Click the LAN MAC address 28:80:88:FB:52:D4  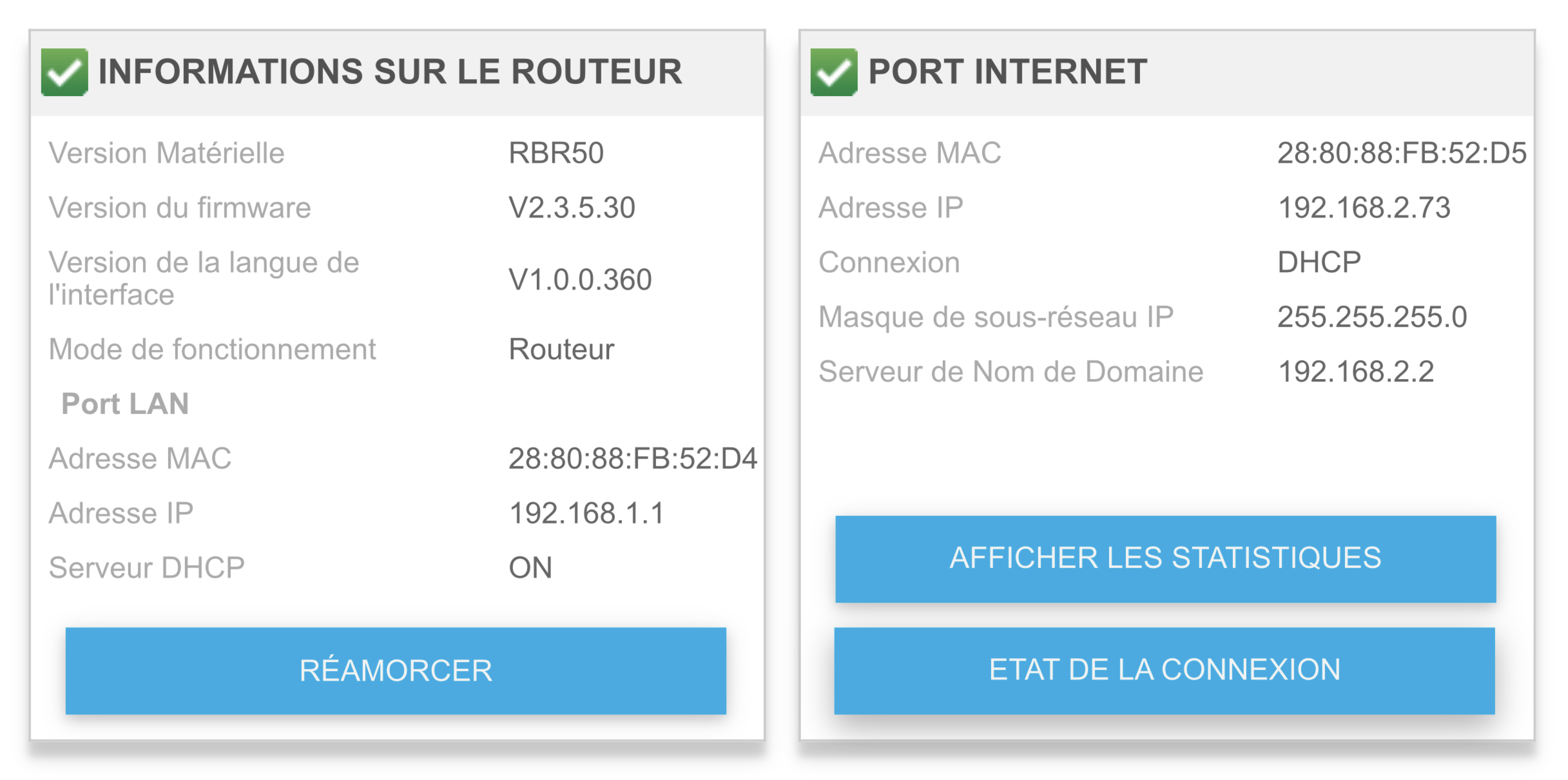pos(632,458)
